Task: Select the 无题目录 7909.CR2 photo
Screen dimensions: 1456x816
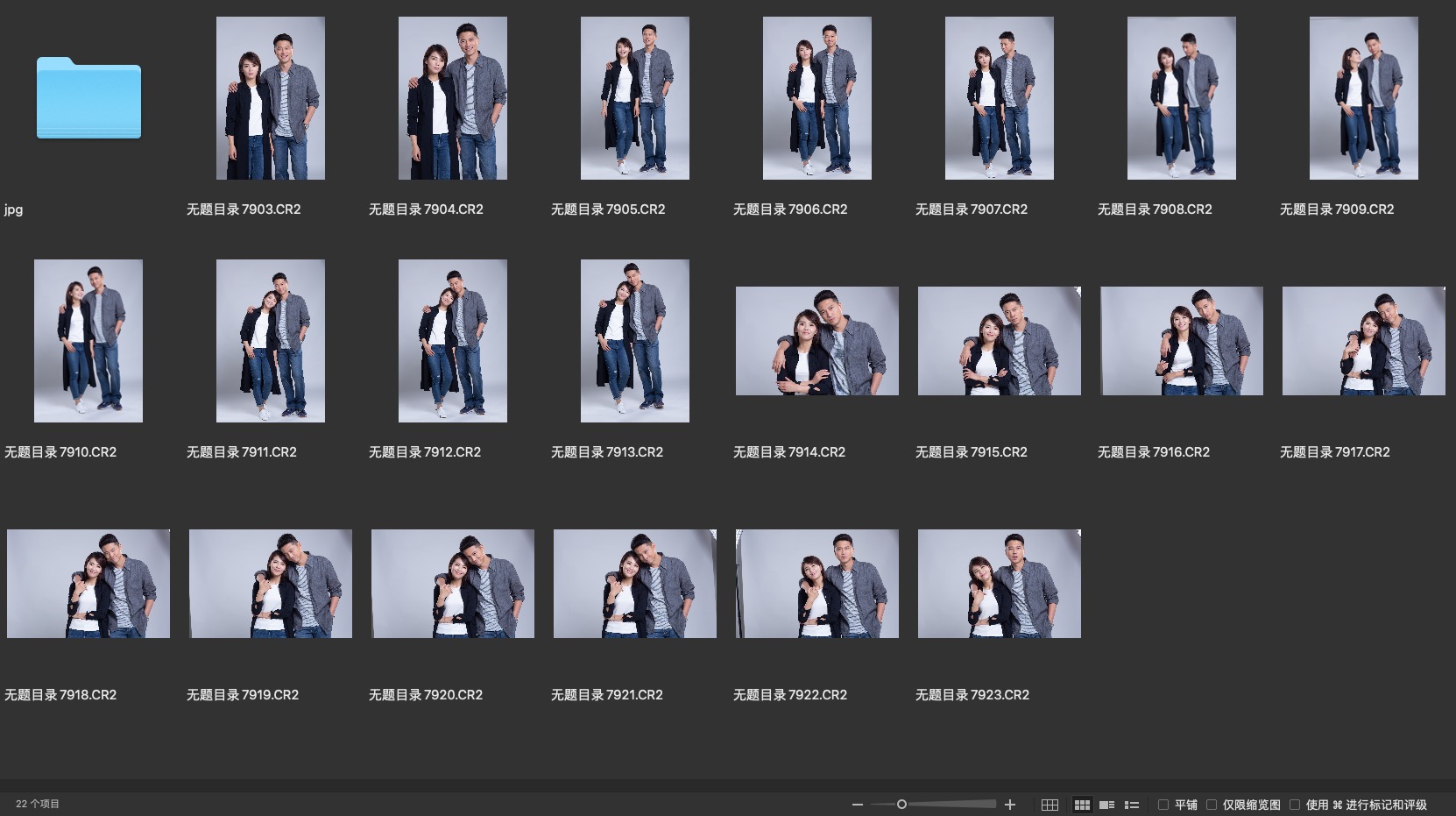Action: coord(1363,98)
